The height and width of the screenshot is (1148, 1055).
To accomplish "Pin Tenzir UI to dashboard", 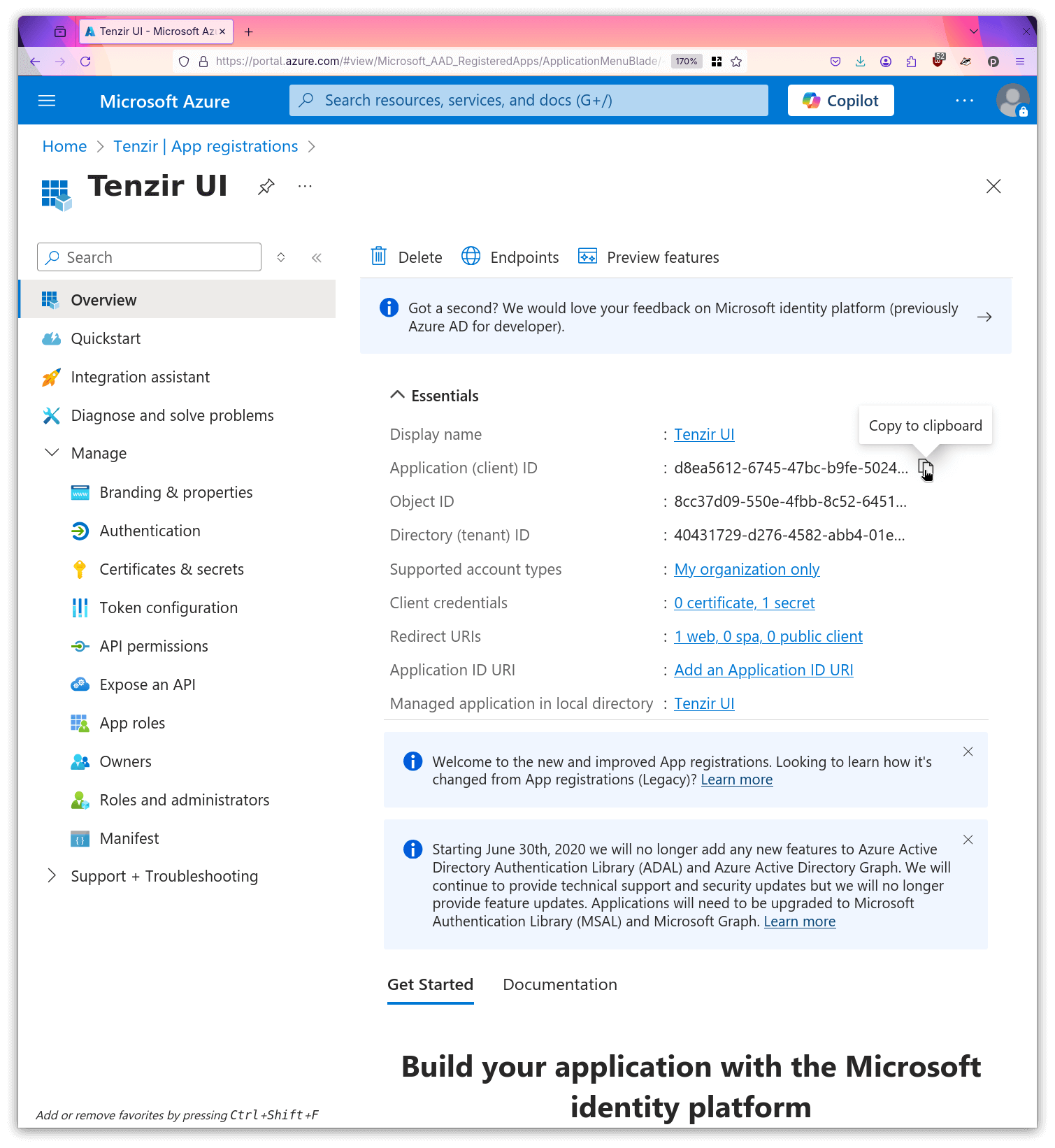I will [x=266, y=187].
